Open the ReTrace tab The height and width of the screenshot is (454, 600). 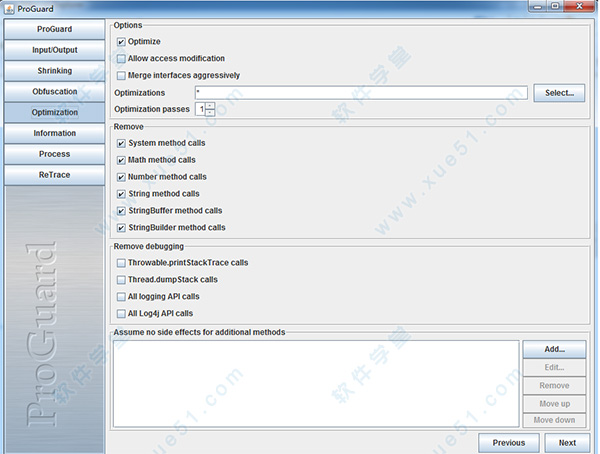(x=54, y=175)
